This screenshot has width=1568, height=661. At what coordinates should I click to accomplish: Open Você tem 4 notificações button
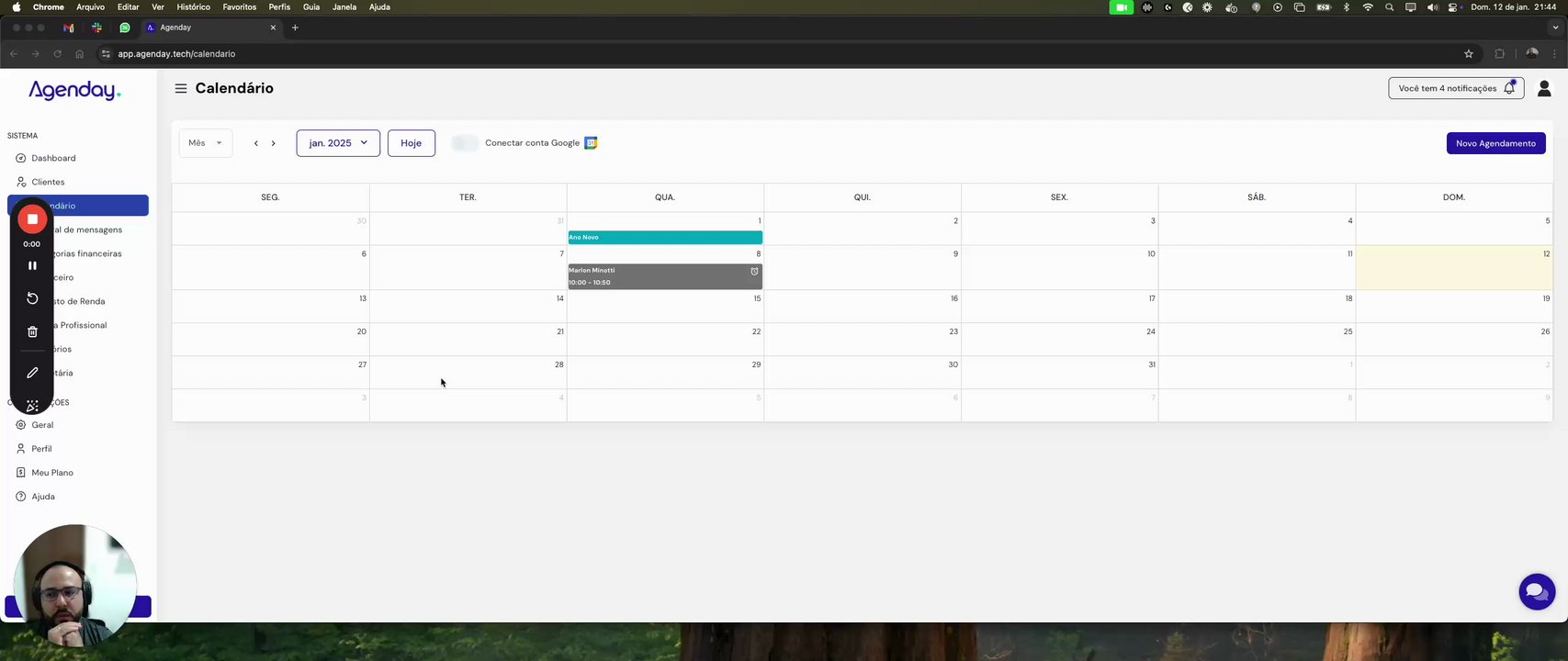pyautogui.click(x=1456, y=88)
